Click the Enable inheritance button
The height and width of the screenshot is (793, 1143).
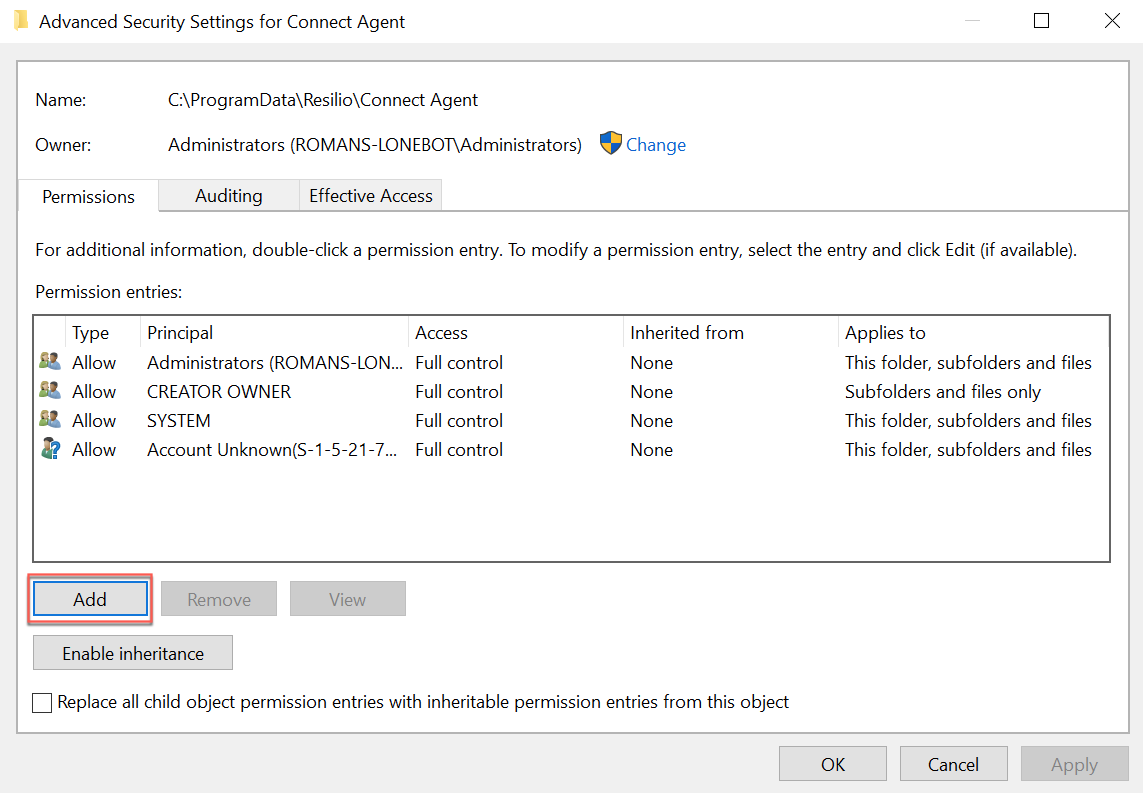click(x=133, y=653)
